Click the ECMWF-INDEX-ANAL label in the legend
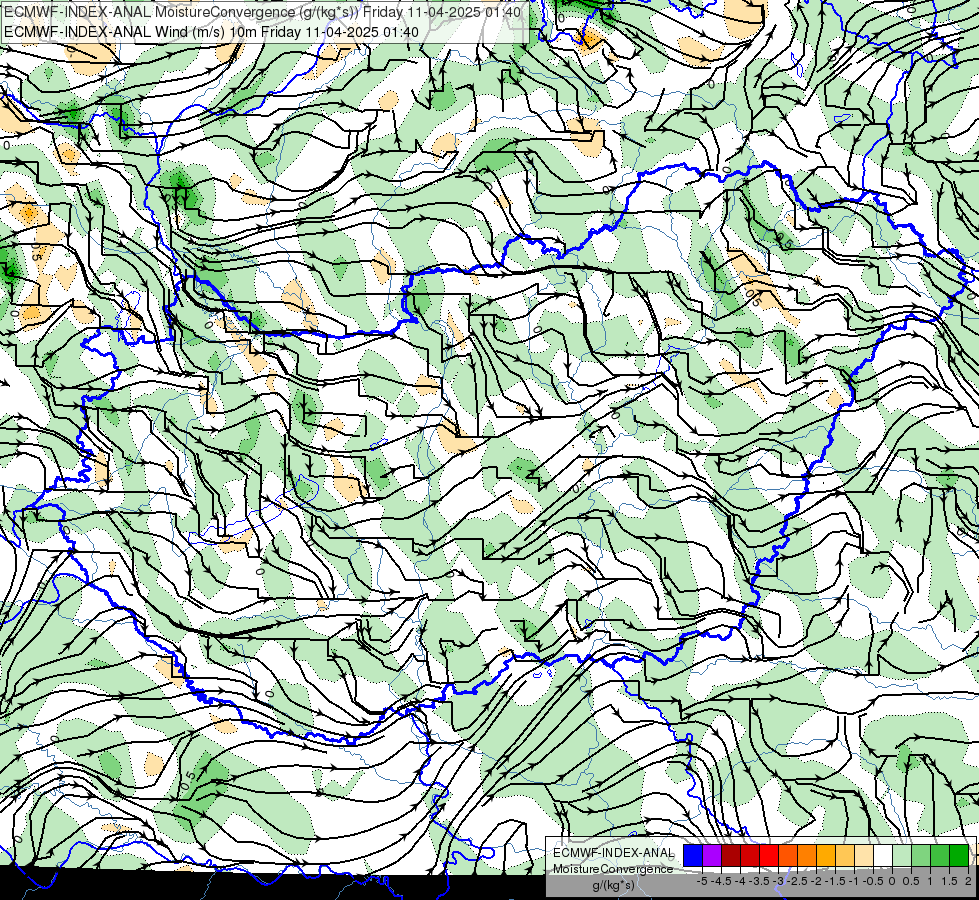The width and height of the screenshot is (979, 900). [613, 853]
